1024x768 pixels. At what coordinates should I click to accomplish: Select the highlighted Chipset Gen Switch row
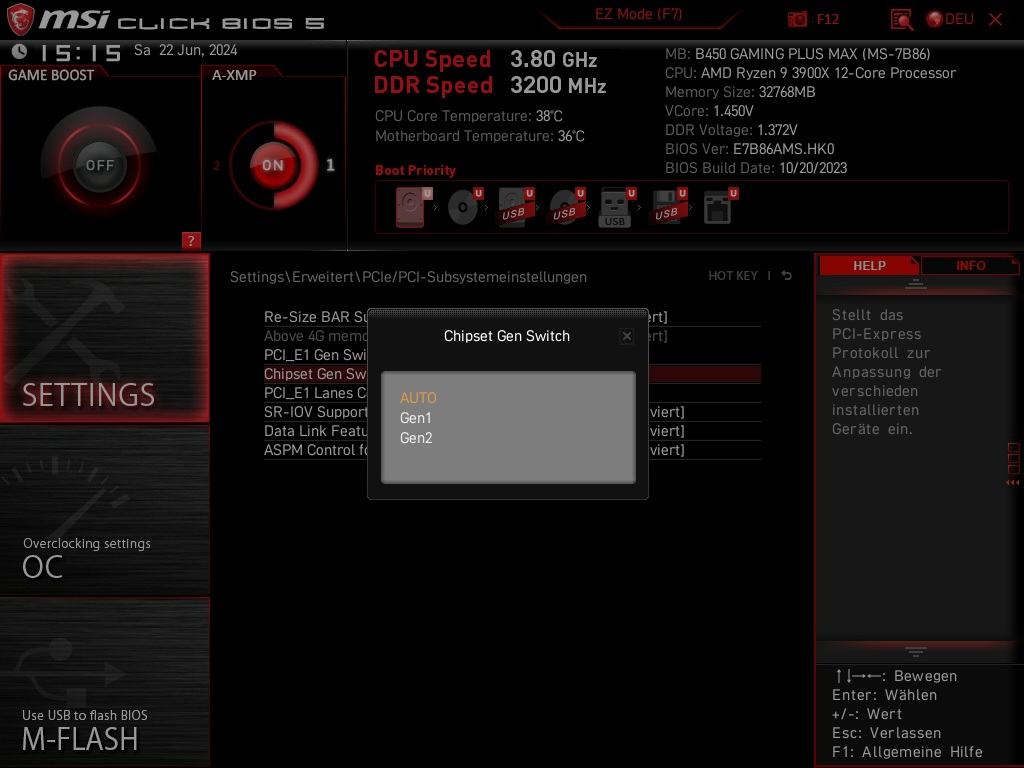512,374
